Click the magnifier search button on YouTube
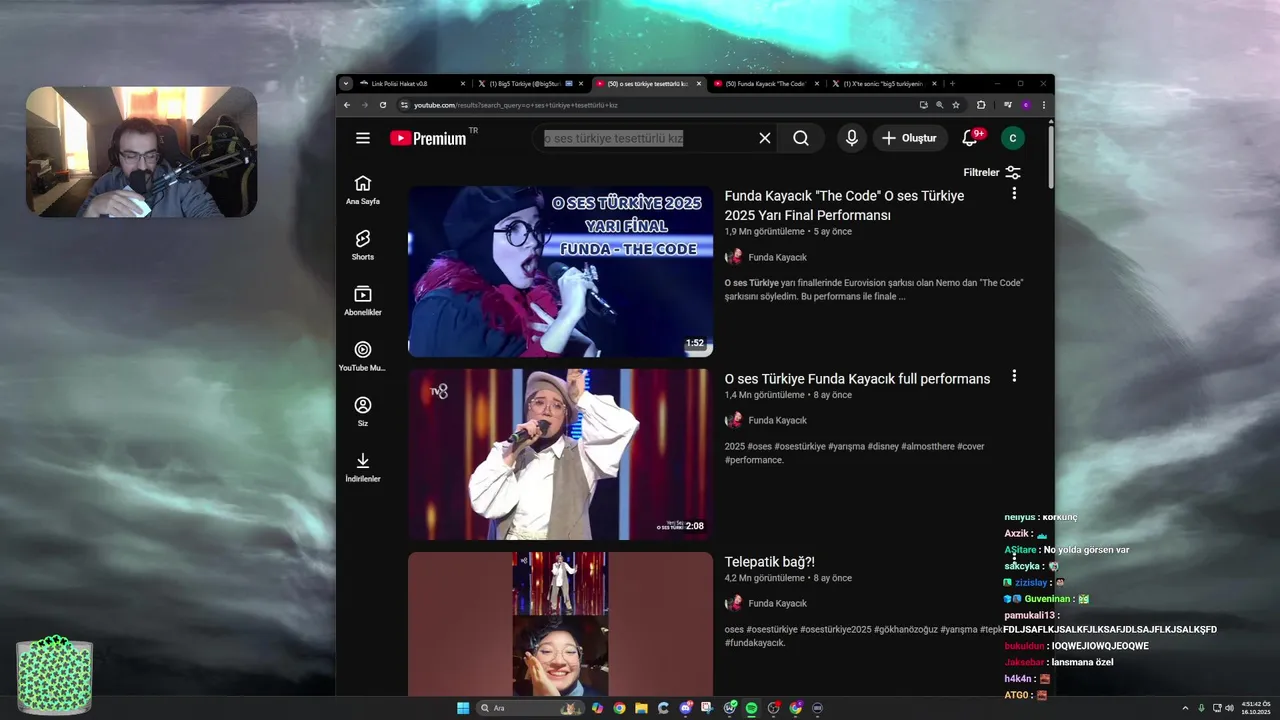This screenshot has height=720, width=1280. [x=801, y=138]
